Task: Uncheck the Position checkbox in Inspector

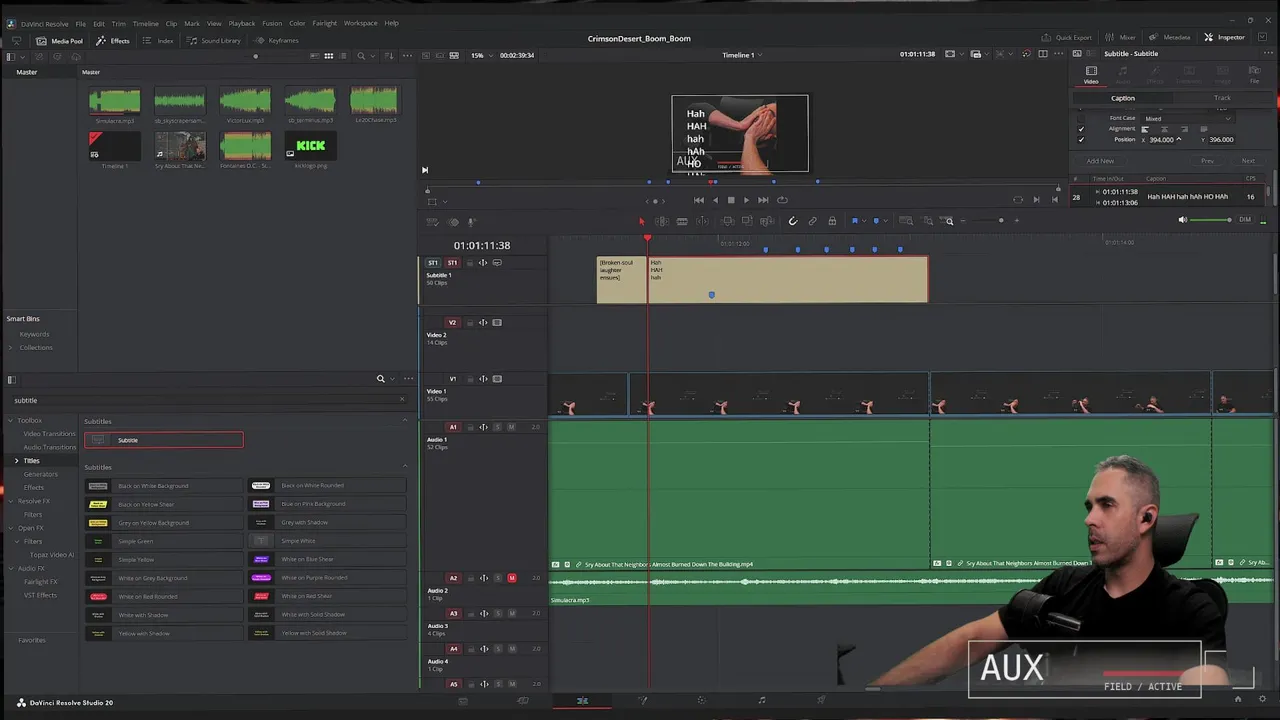Action: [1081, 140]
